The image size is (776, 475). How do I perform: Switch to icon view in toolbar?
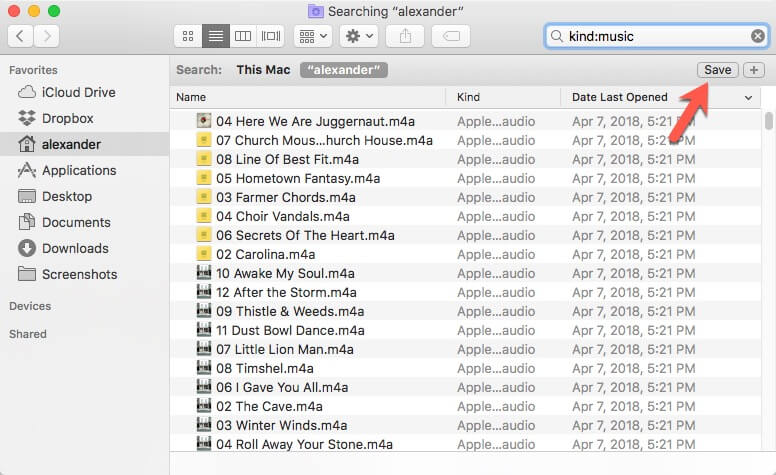pos(187,36)
